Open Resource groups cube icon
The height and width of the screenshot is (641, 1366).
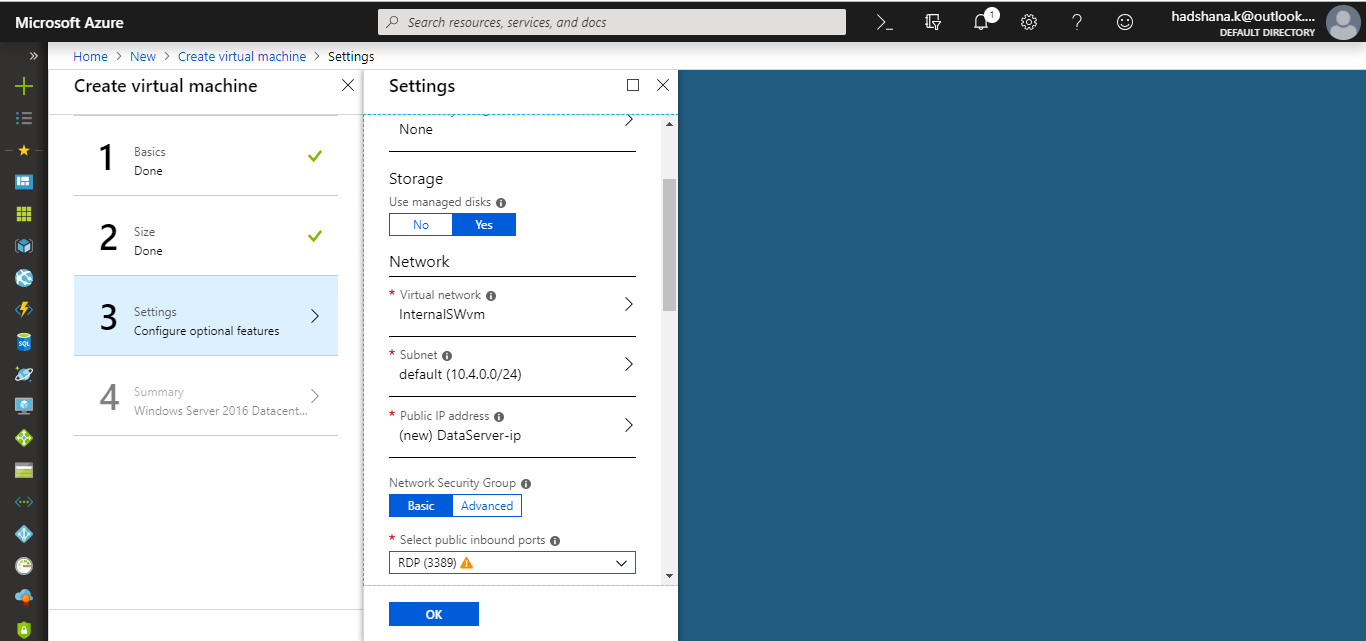(24, 246)
